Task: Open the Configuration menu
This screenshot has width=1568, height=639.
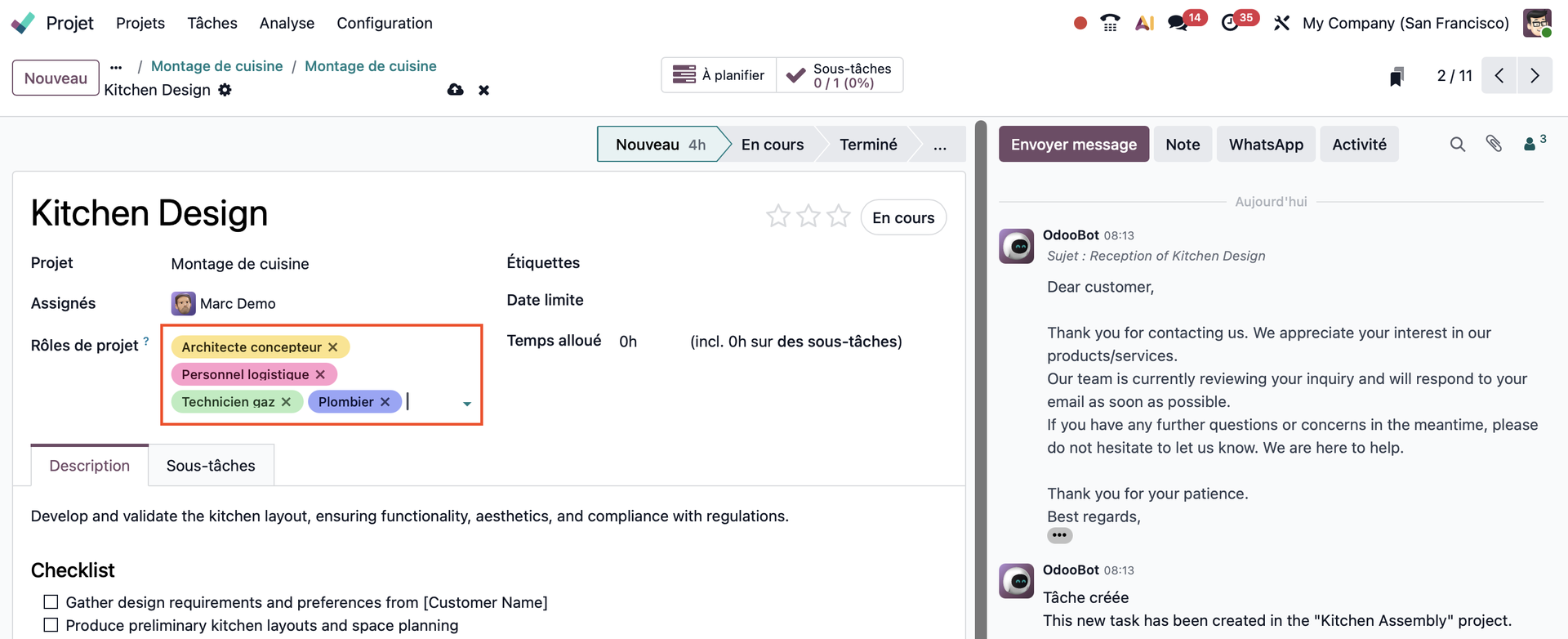Action: 385,23
